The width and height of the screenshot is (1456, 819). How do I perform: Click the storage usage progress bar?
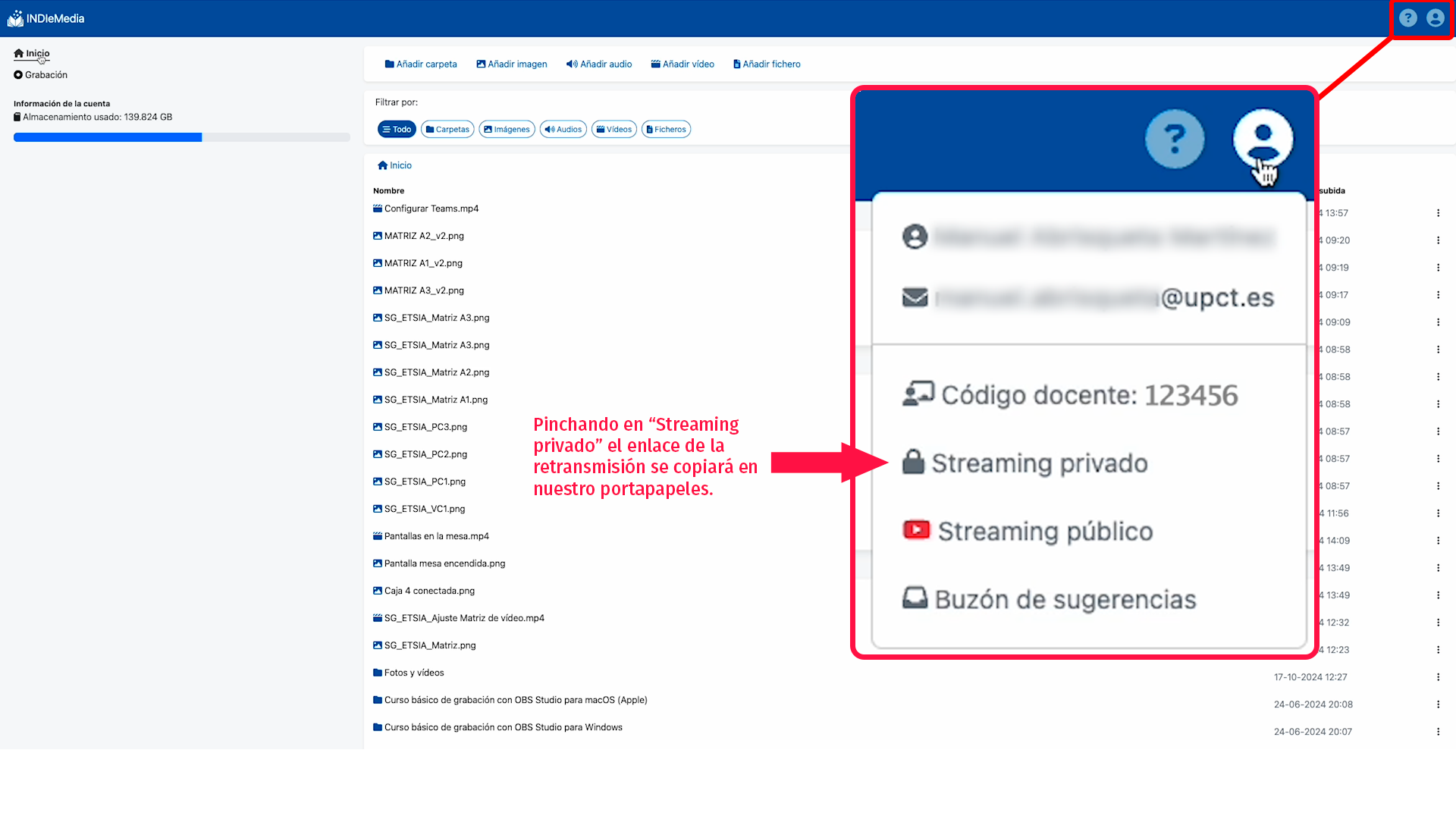(182, 137)
